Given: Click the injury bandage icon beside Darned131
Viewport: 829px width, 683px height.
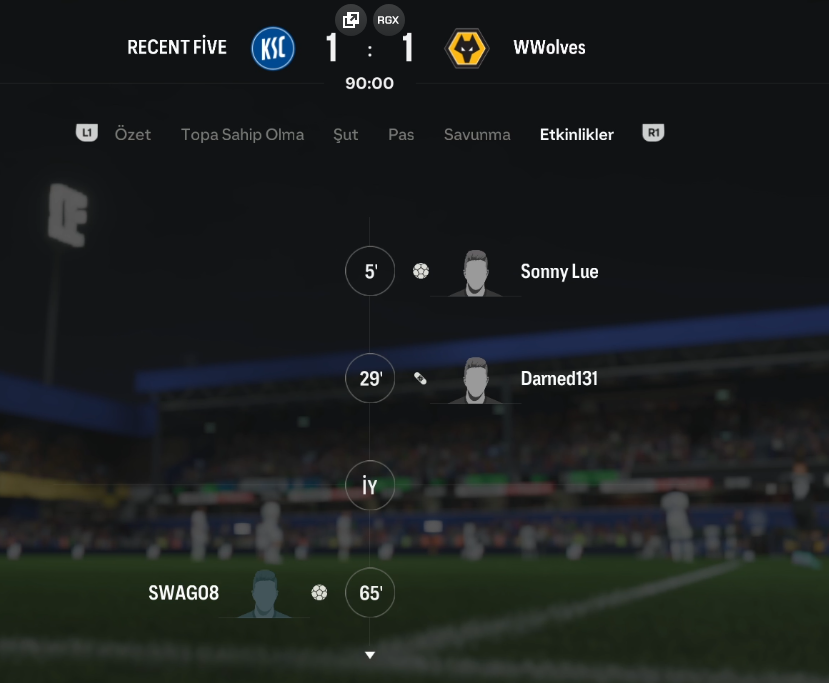Looking at the screenshot, I should 420,379.
